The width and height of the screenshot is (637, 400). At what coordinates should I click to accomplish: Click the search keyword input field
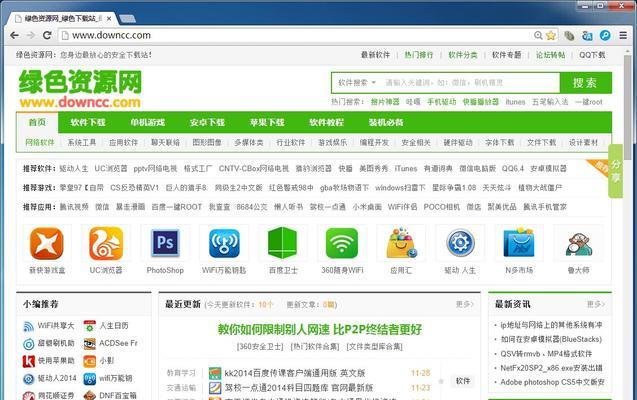pos(470,83)
